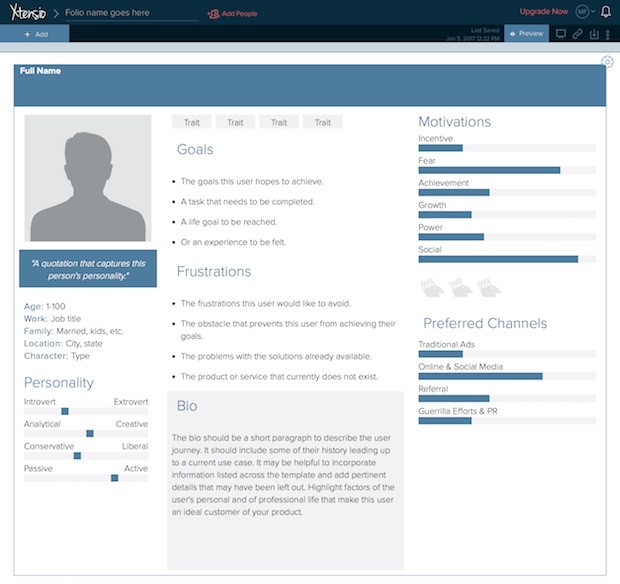This screenshot has width=620, height=584.
Task: Click the Add People link
Action: pyautogui.click(x=234, y=14)
